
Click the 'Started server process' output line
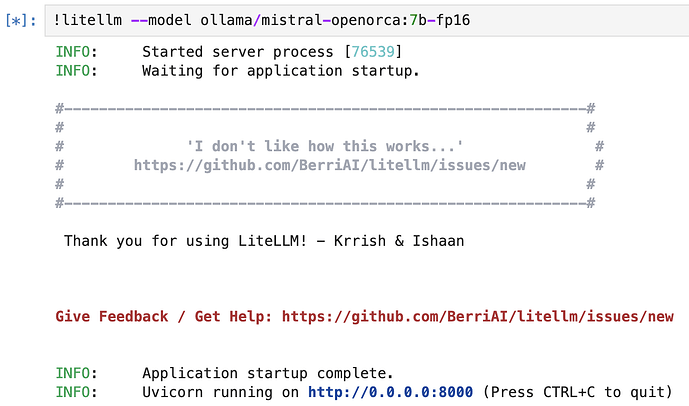tap(272, 52)
